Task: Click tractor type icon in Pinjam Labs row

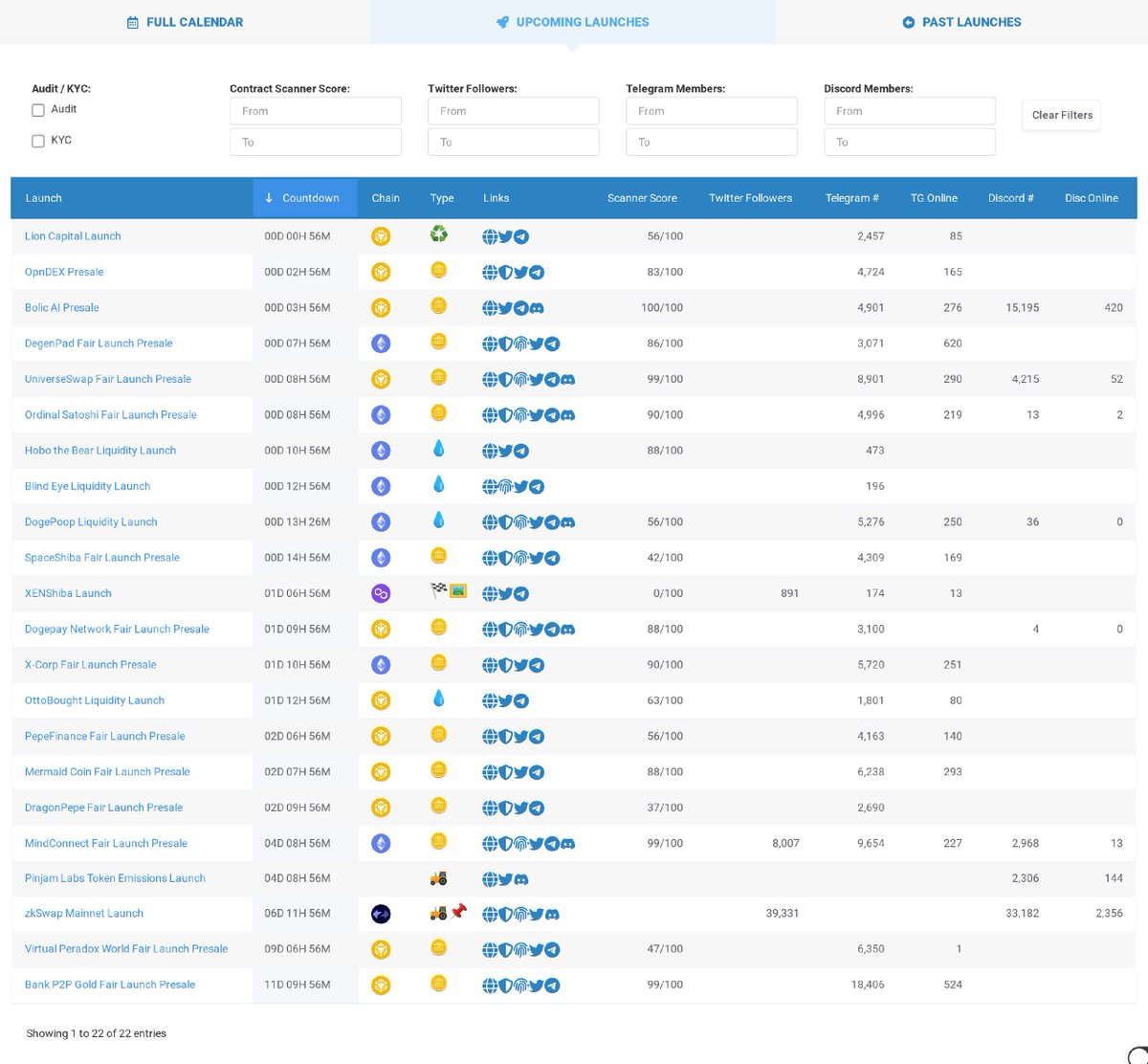Action: [439, 877]
